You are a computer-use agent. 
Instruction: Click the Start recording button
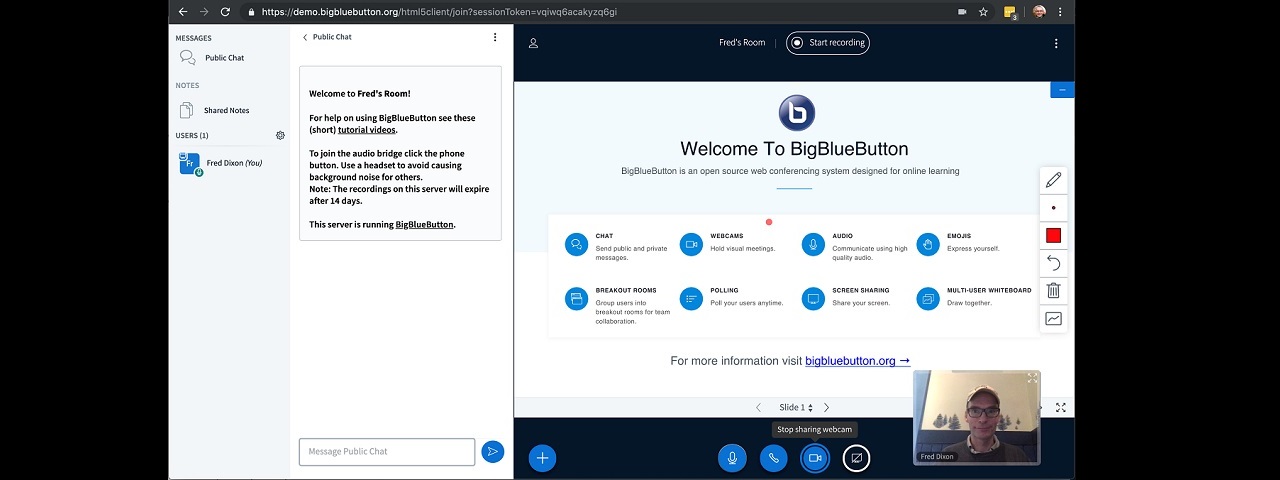827,43
